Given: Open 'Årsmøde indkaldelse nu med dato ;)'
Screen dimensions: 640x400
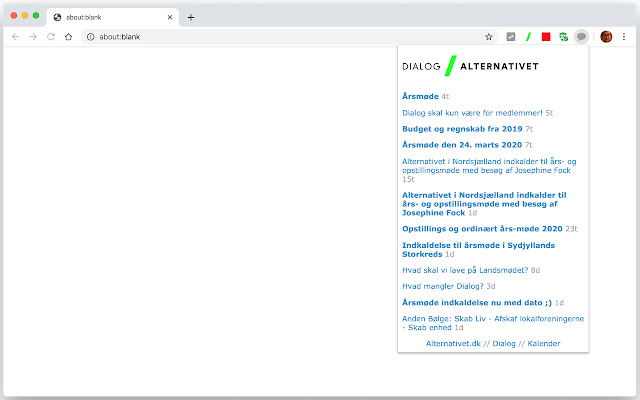Looking at the screenshot, I should (x=477, y=302).
